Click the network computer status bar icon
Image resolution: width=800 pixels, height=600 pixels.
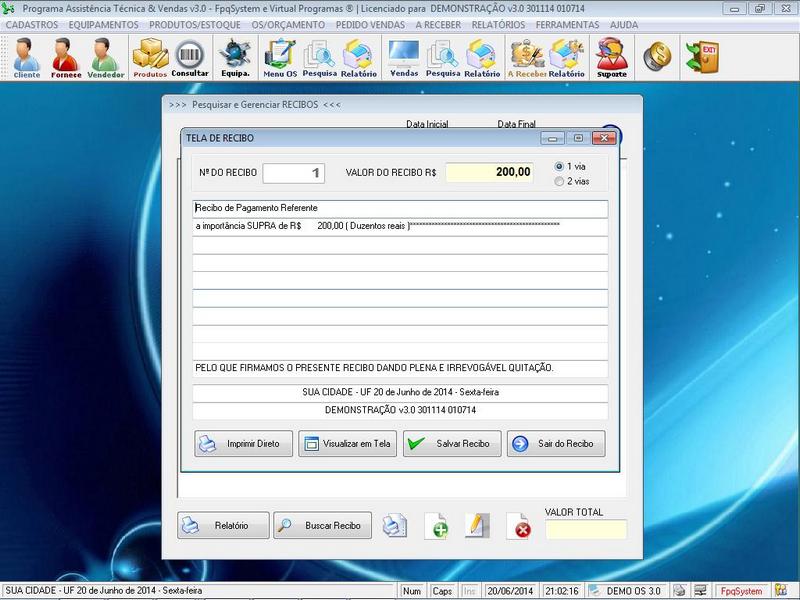pyautogui.click(x=701, y=591)
